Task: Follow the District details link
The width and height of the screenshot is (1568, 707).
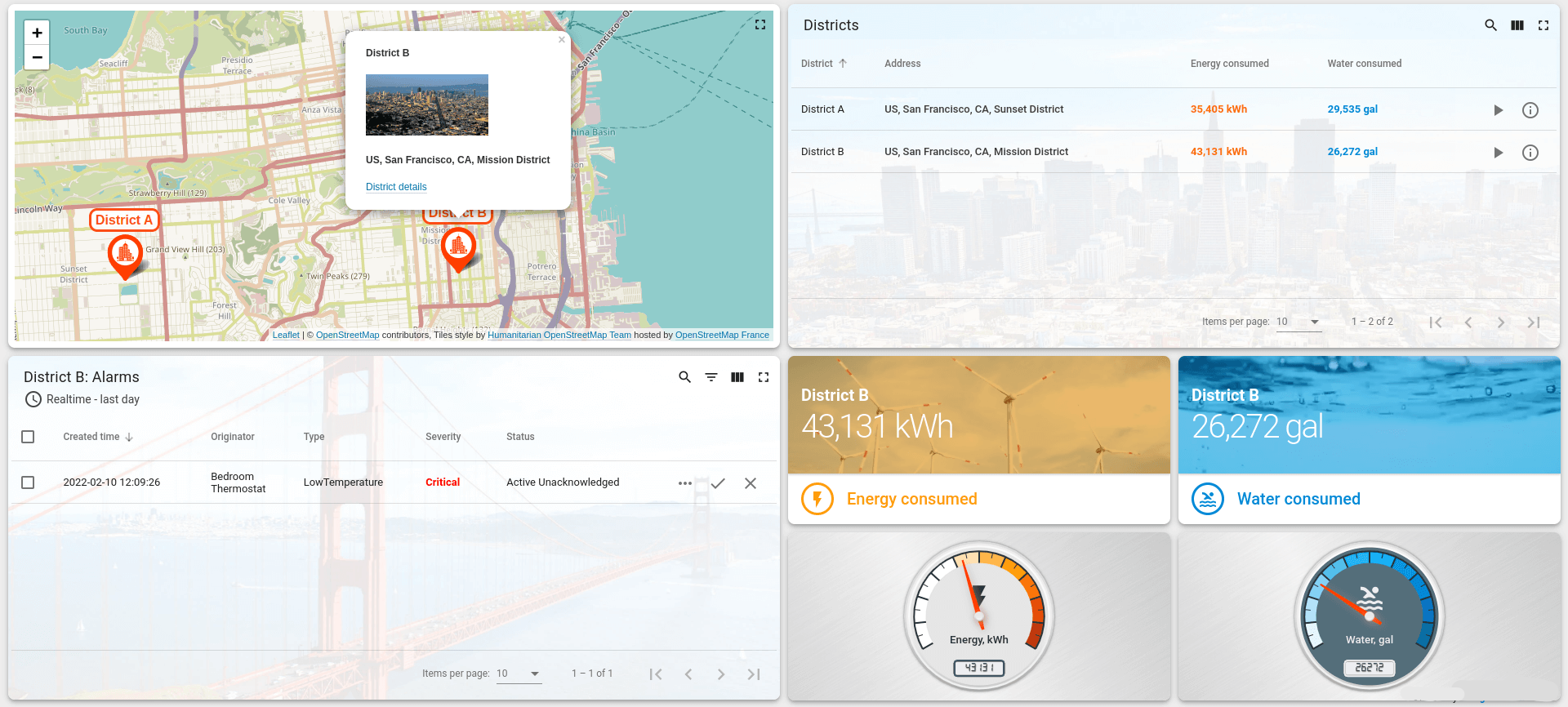Action: [396, 187]
